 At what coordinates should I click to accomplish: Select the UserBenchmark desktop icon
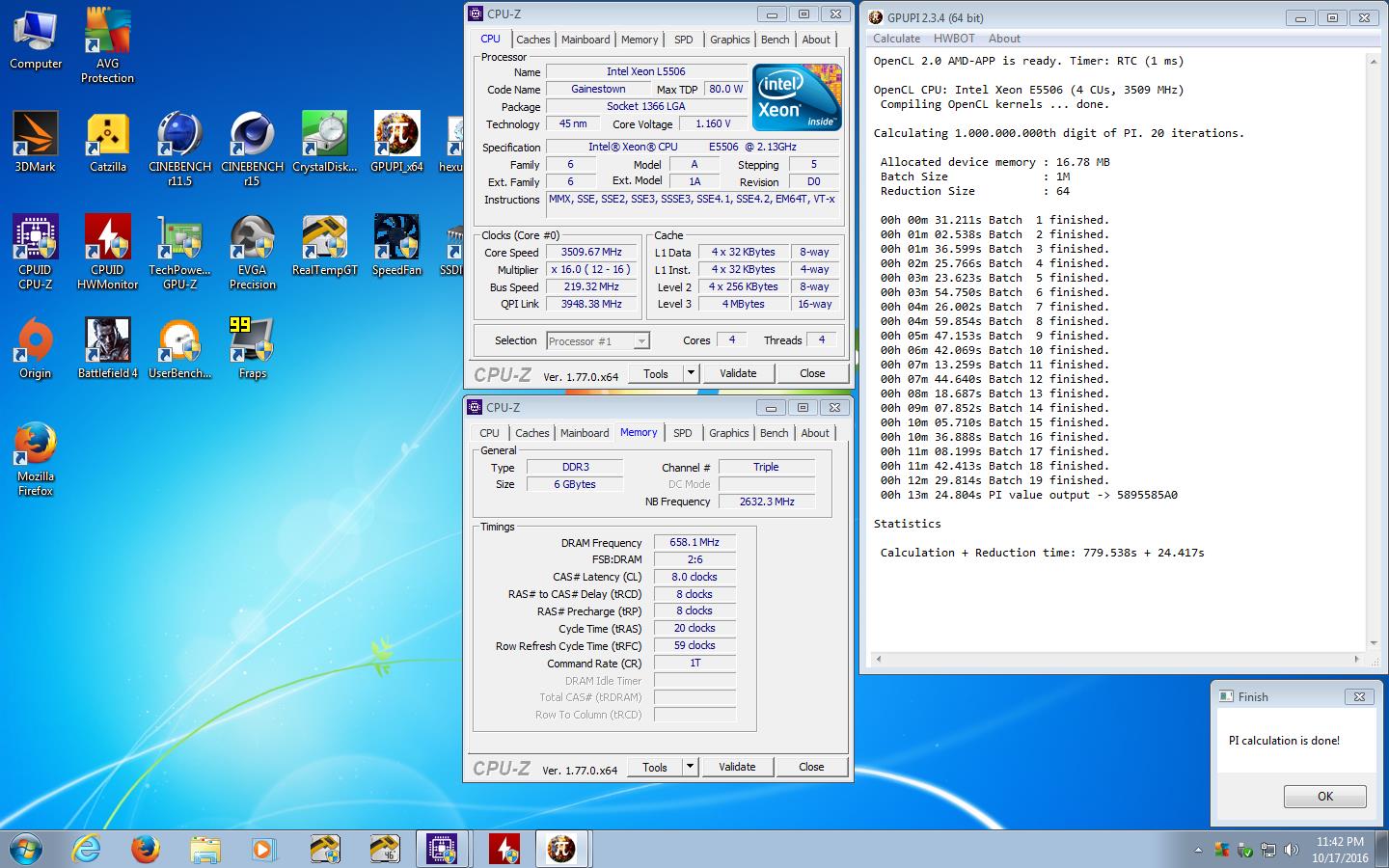179,348
